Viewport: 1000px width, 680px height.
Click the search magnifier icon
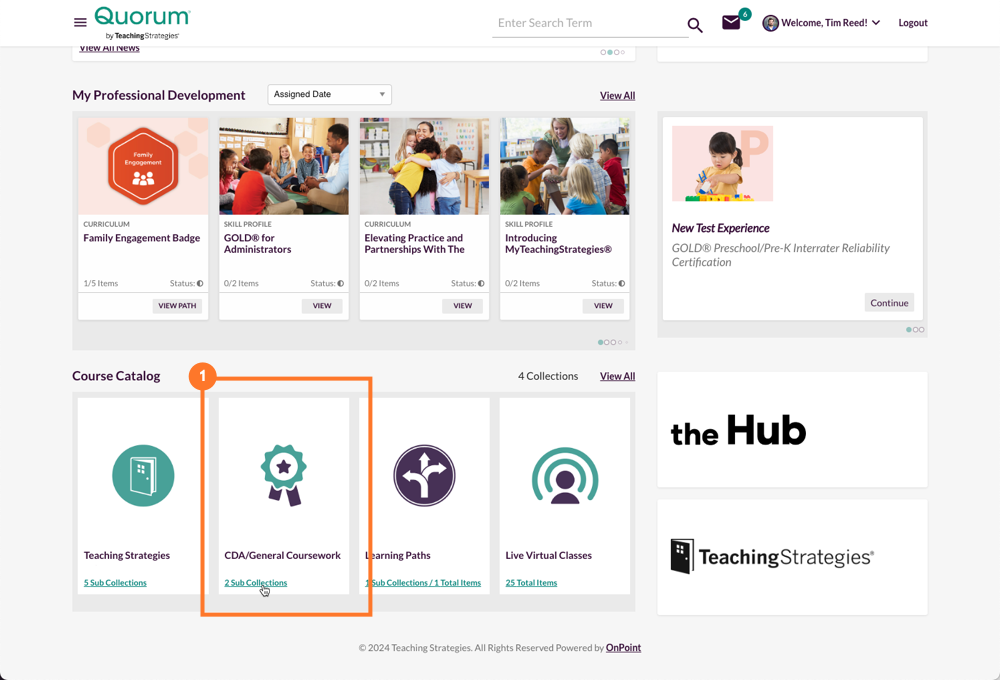click(x=695, y=24)
